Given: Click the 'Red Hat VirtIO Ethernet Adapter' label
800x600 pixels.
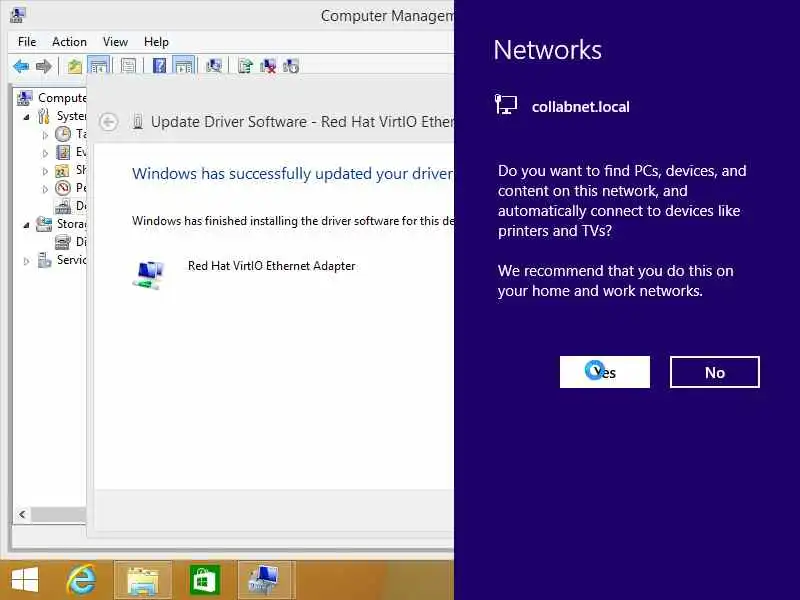Looking at the screenshot, I should tap(271, 266).
